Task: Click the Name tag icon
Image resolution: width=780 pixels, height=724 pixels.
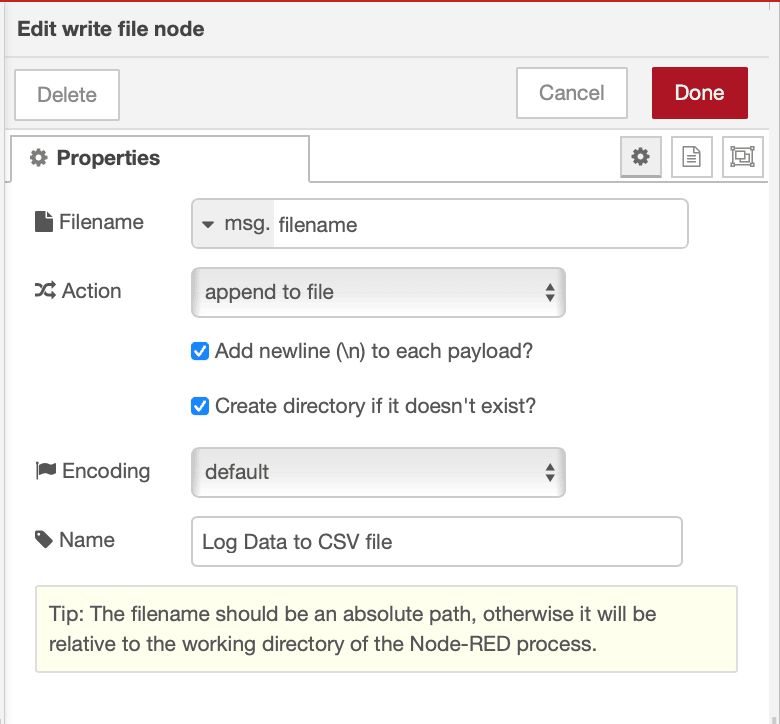Action: (44, 540)
